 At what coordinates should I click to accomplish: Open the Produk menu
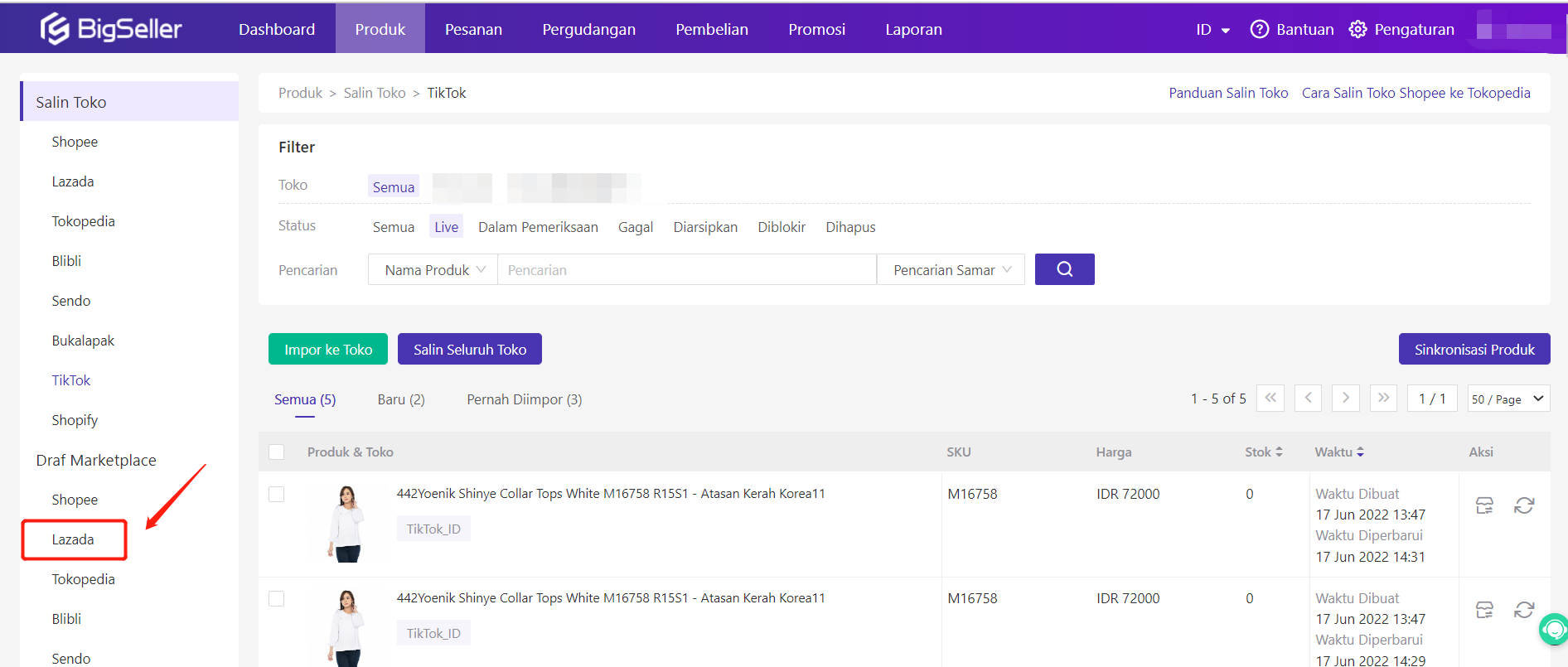(380, 29)
